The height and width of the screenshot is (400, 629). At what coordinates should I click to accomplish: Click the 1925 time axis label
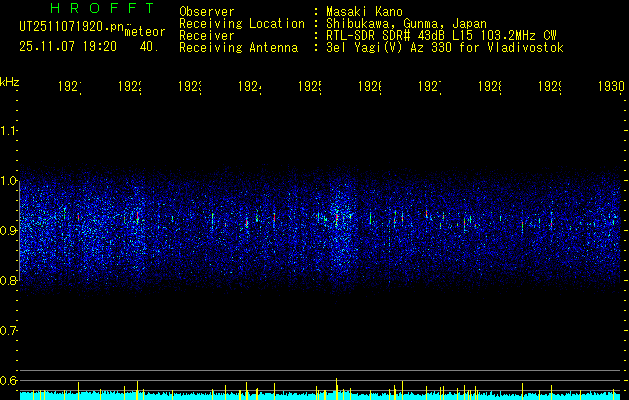click(x=310, y=86)
